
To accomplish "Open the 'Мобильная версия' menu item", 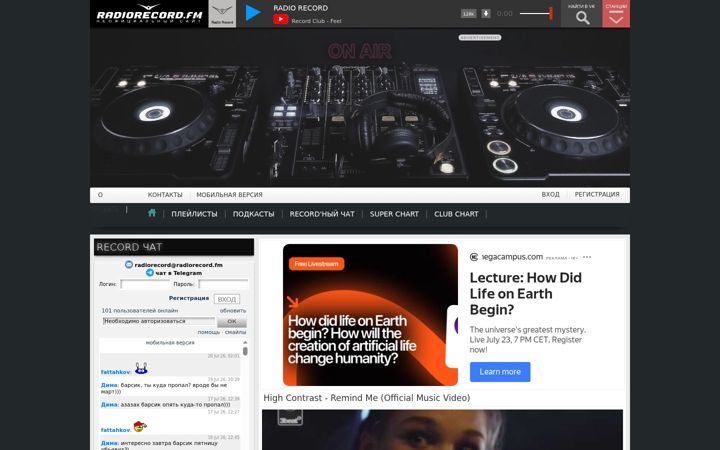I will [x=230, y=195].
